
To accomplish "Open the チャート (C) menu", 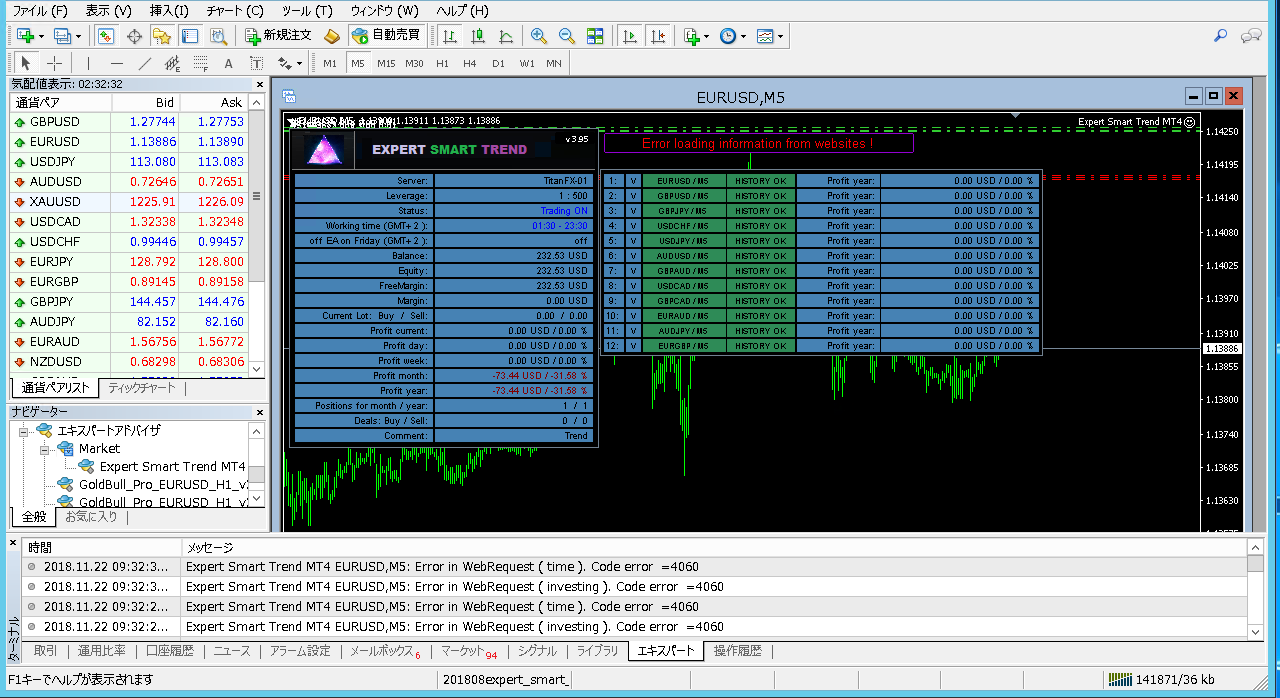I will coord(235,11).
